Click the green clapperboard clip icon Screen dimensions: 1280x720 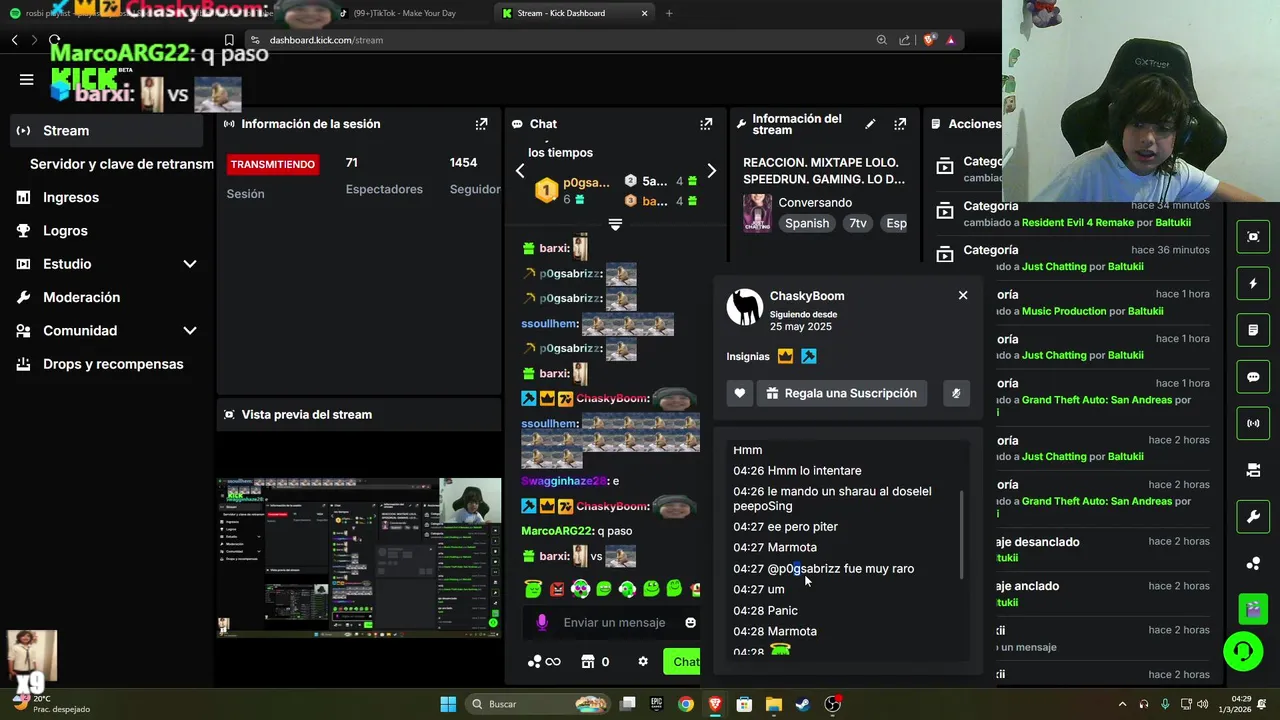point(1253,609)
